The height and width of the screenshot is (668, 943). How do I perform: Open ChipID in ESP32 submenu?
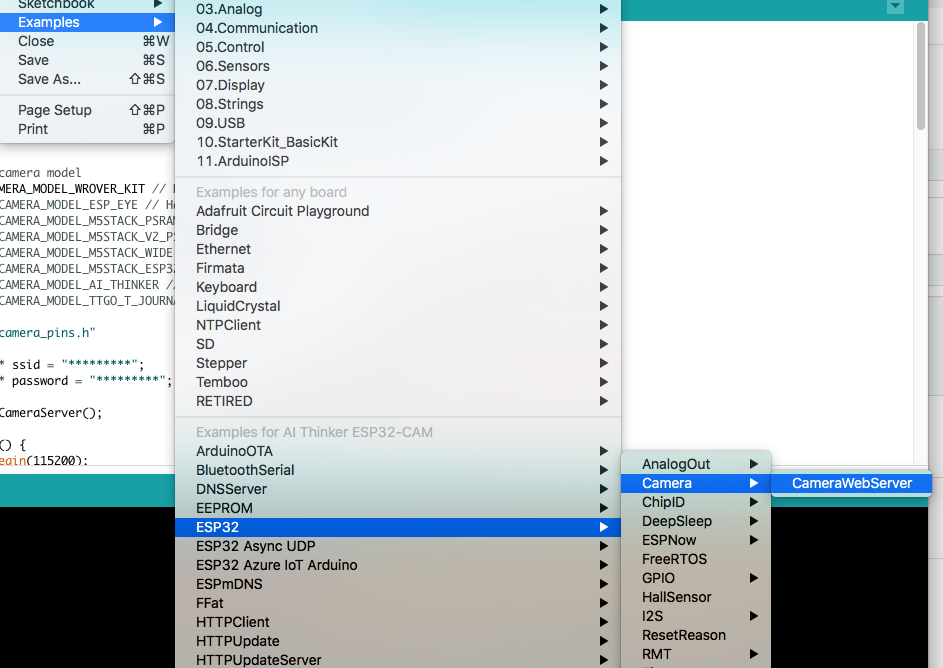[696, 502]
